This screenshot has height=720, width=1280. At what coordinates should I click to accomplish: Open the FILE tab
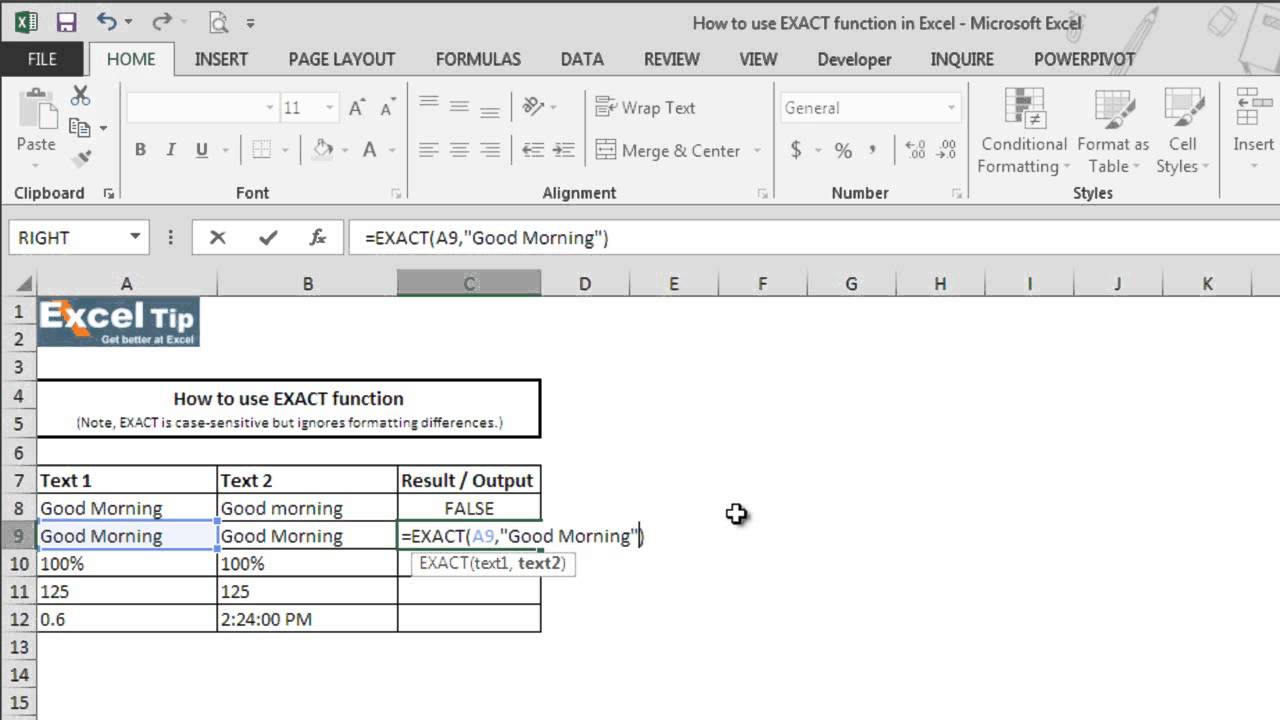point(42,59)
